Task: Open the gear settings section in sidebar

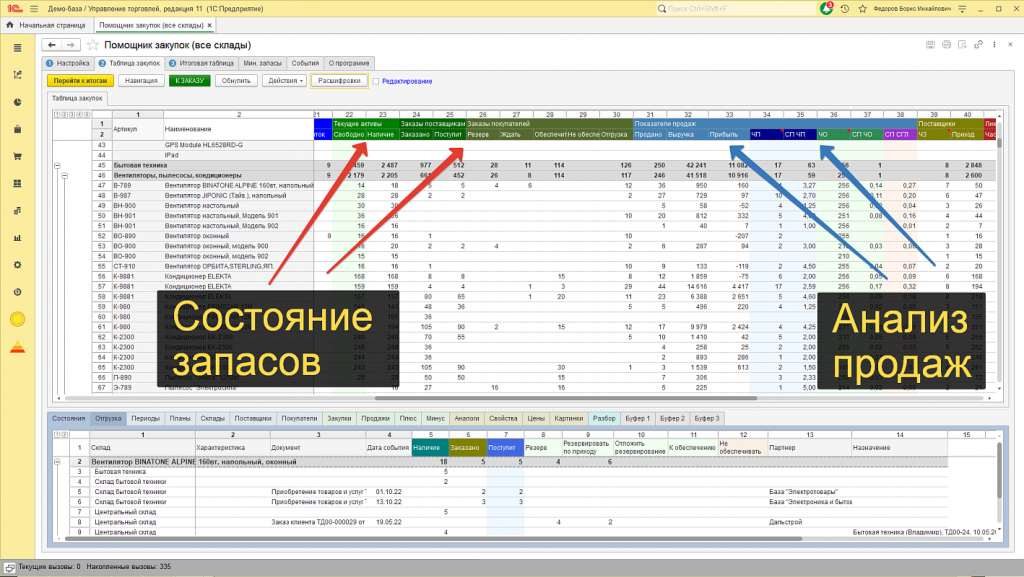Action: coord(18,265)
